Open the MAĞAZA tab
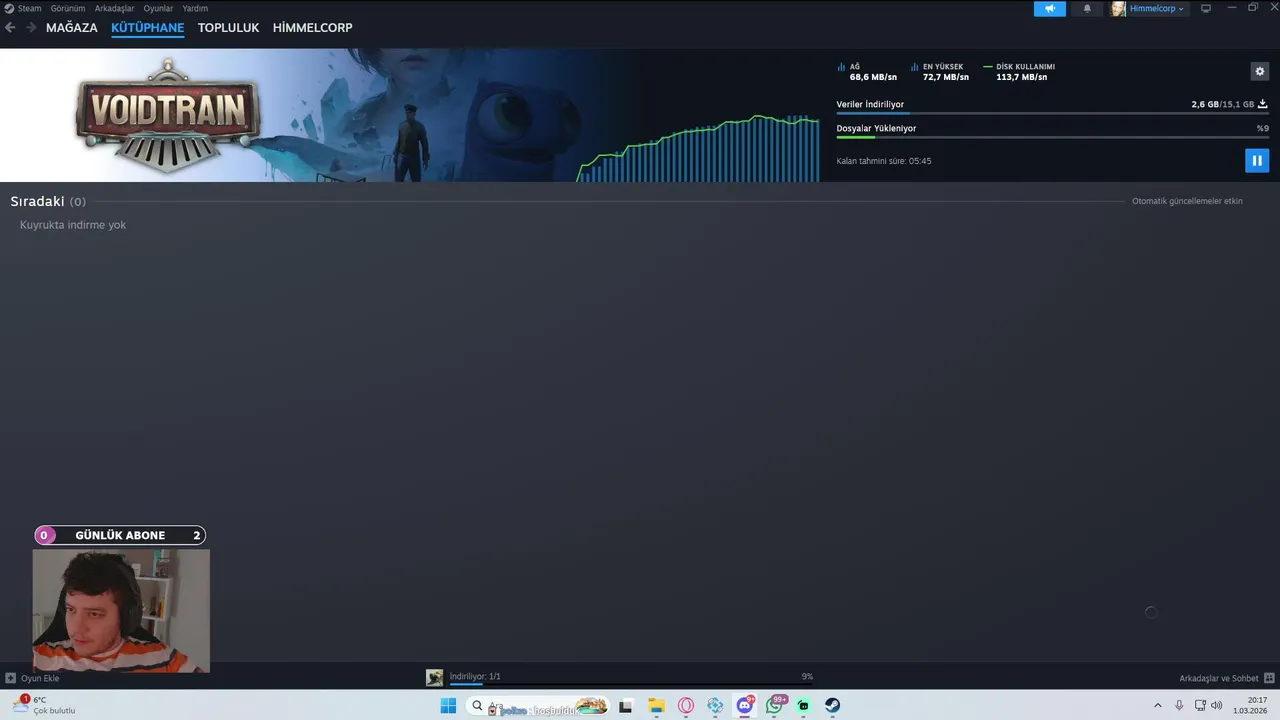Viewport: 1280px width, 720px height. click(x=72, y=28)
